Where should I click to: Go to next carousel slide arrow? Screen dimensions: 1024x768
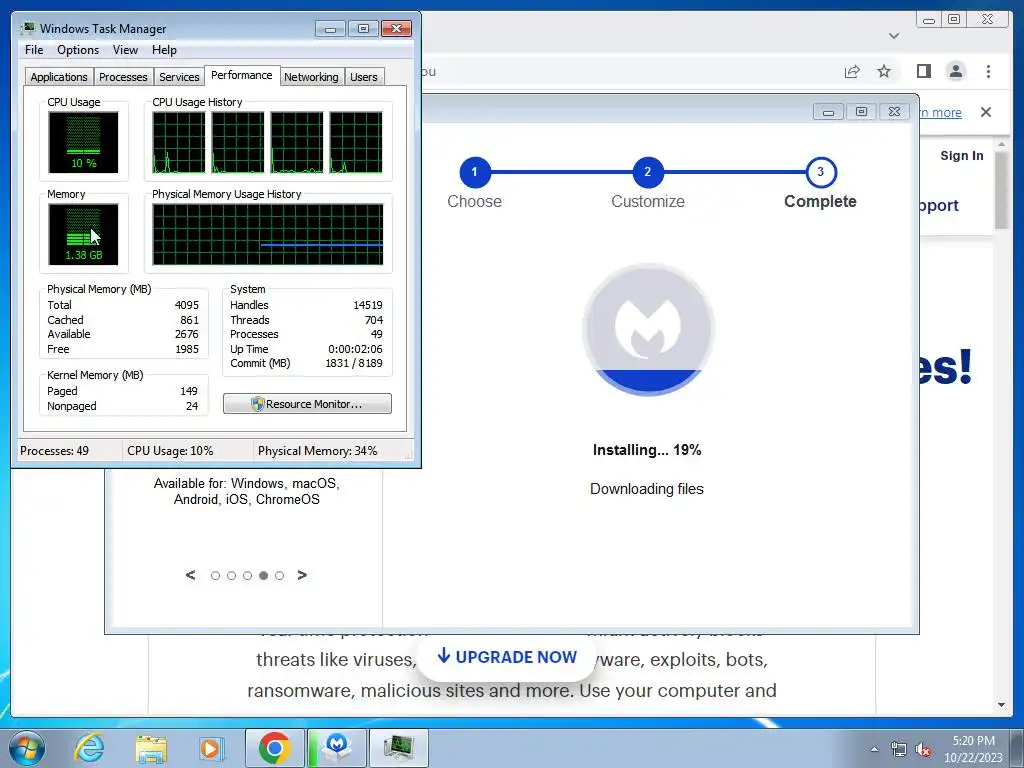(x=302, y=575)
